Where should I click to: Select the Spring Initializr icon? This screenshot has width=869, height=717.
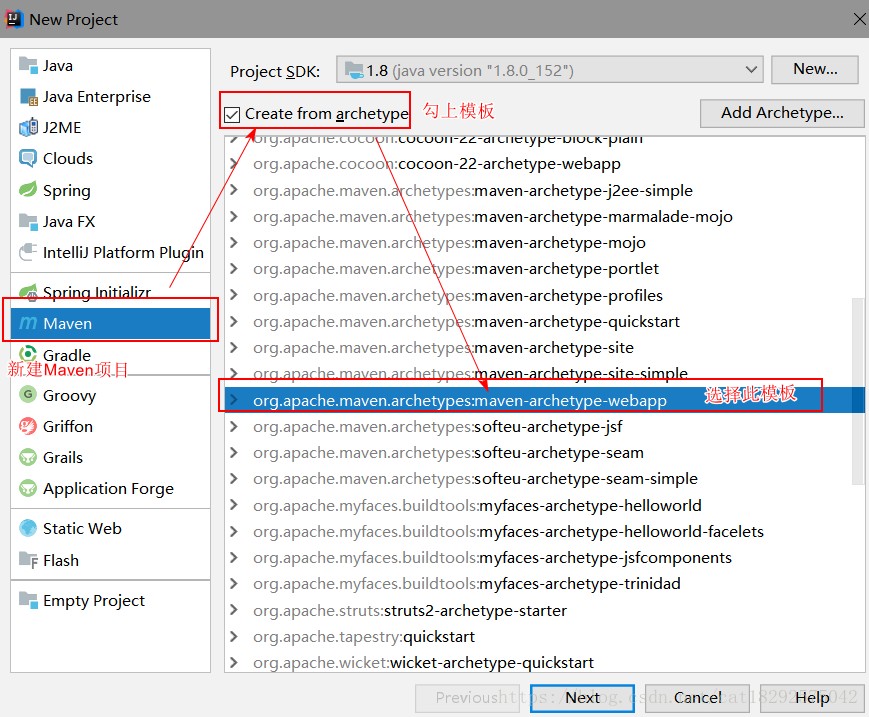point(28,291)
